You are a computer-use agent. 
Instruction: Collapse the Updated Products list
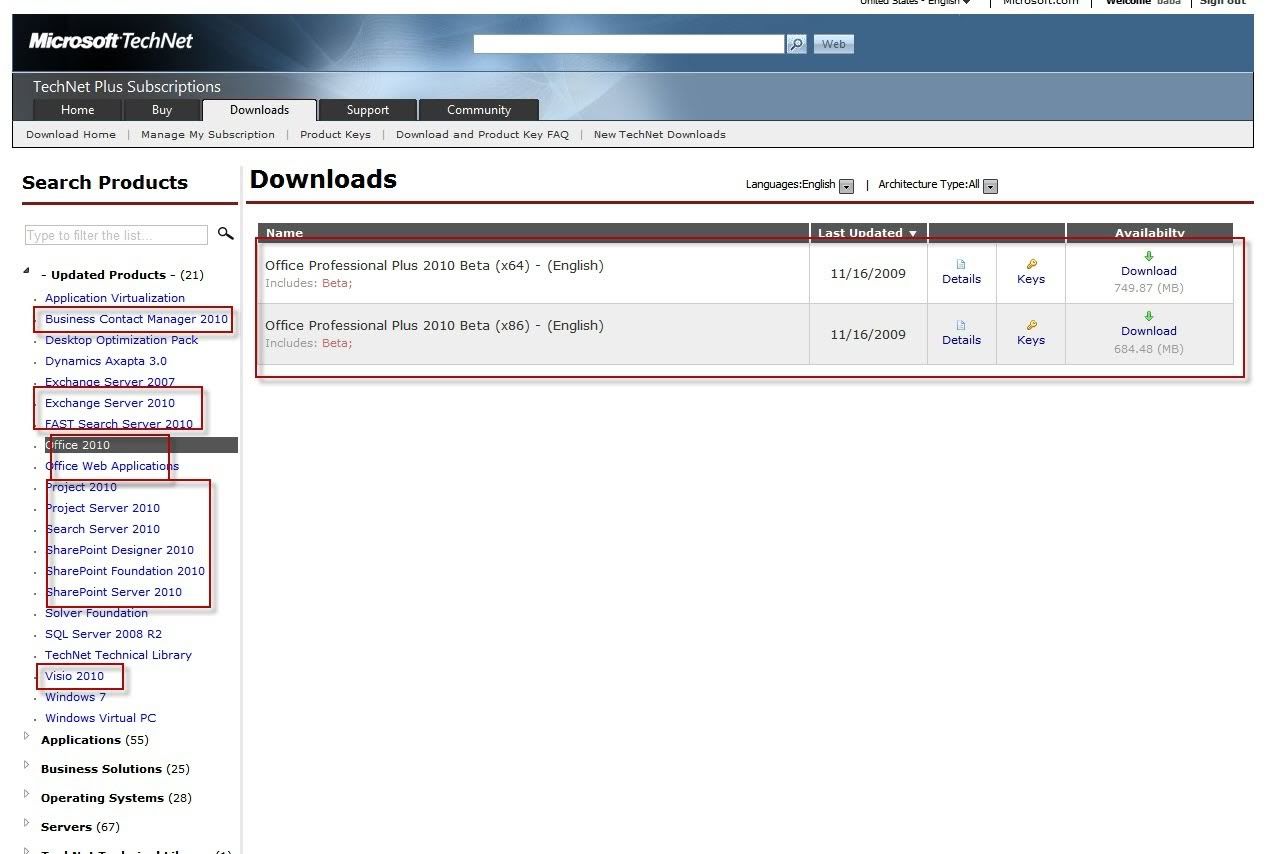(27, 271)
